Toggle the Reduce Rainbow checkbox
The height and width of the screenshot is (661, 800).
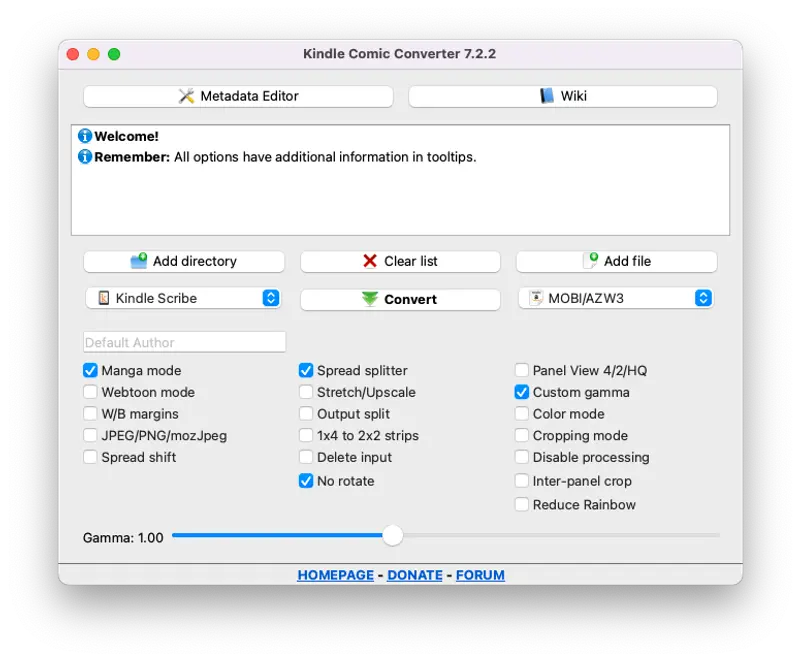(x=521, y=504)
